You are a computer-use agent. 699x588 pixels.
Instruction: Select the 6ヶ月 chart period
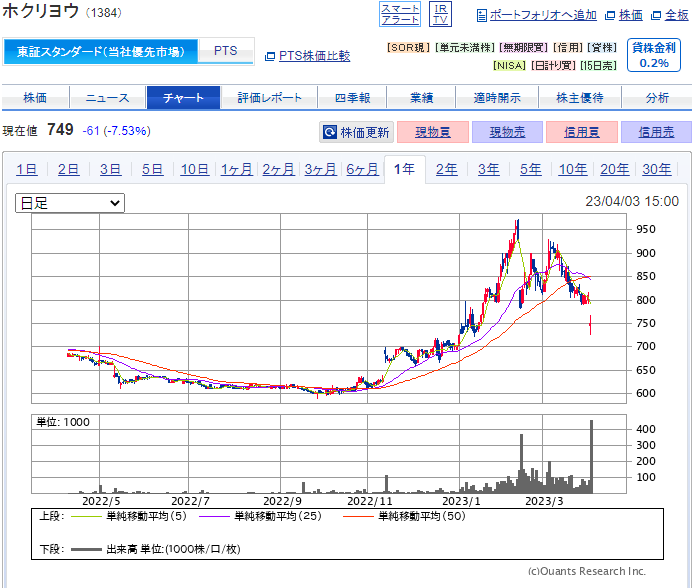pyautogui.click(x=362, y=169)
